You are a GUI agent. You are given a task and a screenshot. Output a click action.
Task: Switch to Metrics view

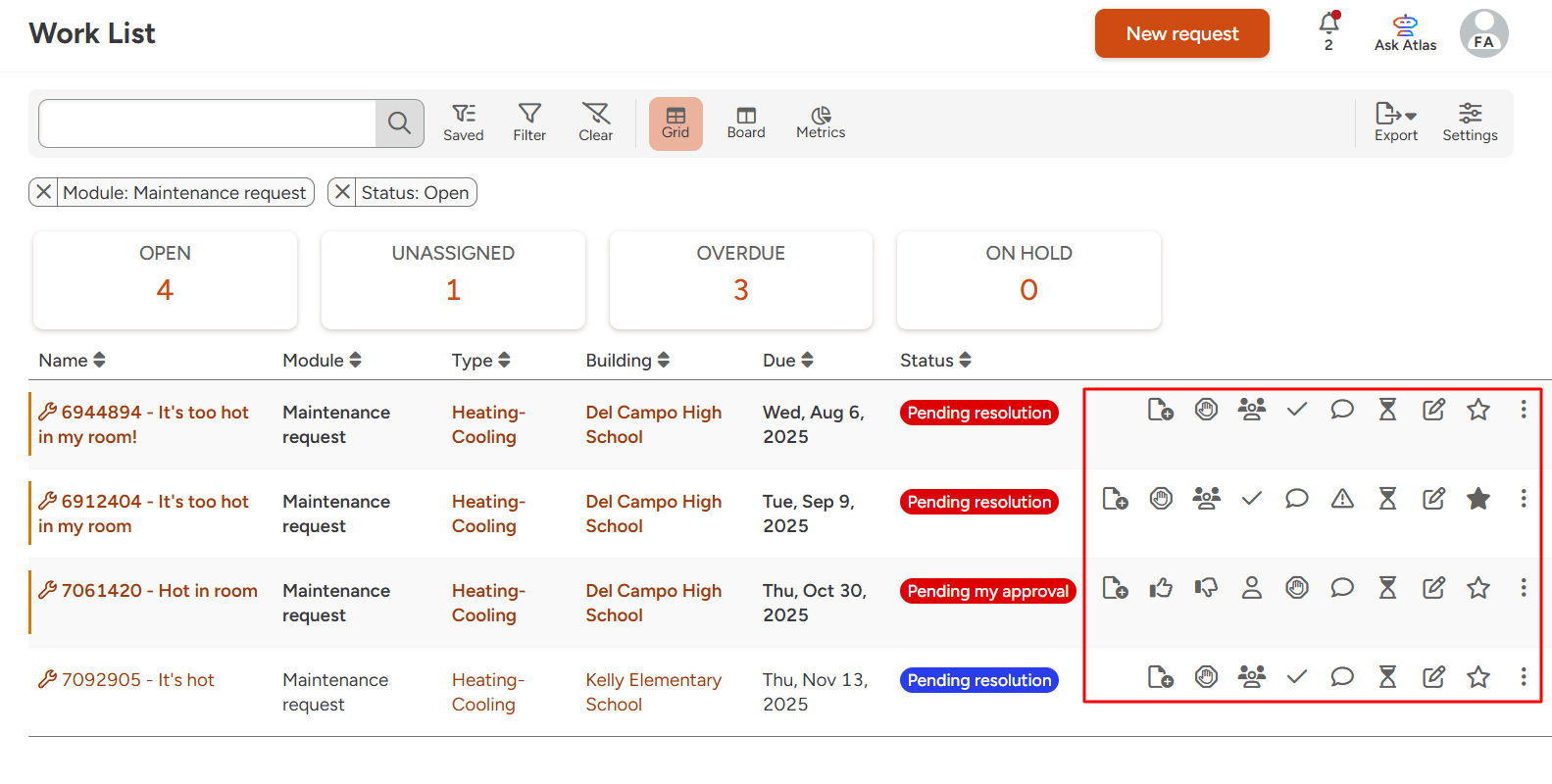[820, 122]
